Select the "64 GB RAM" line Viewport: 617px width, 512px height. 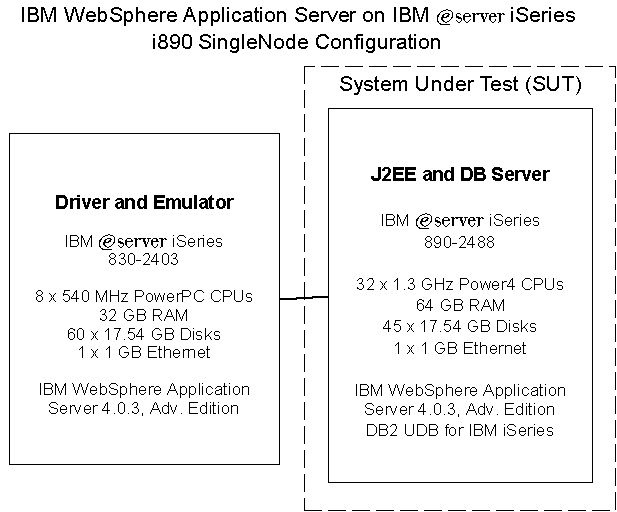pos(460,304)
